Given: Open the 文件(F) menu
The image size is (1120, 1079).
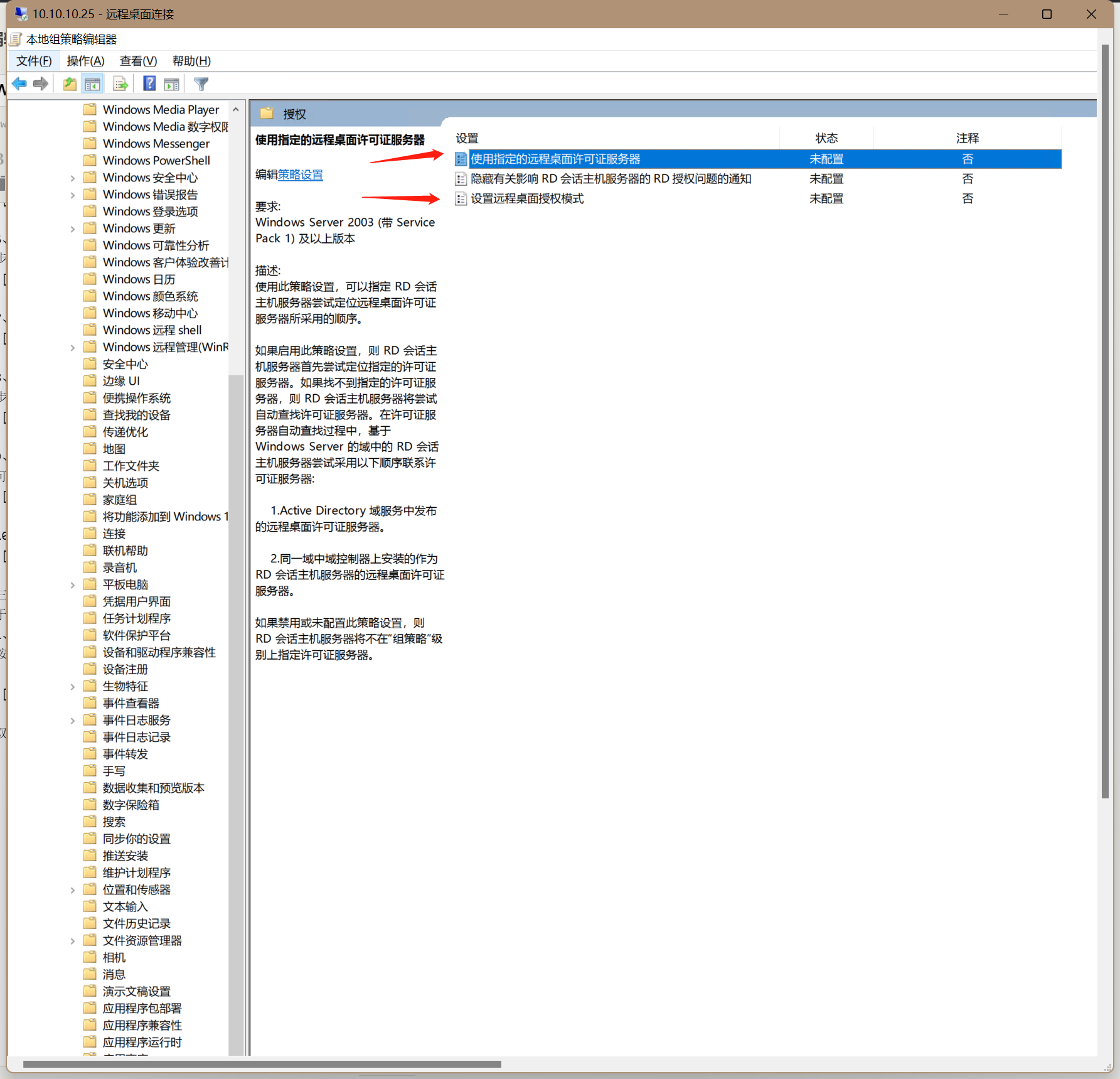Looking at the screenshot, I should click(x=34, y=61).
